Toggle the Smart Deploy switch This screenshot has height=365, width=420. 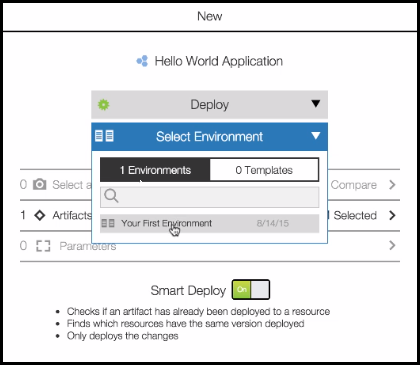(x=251, y=289)
